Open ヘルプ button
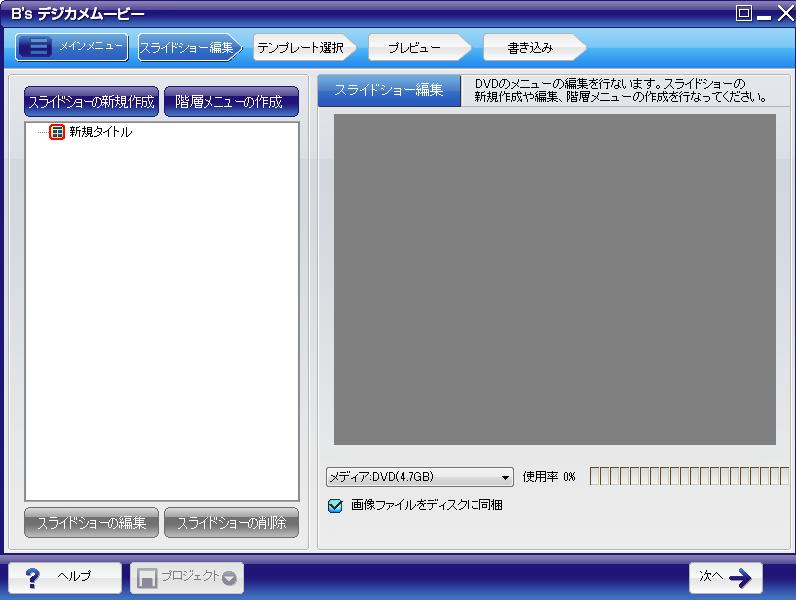This screenshot has height=600, width=796. click(65, 578)
